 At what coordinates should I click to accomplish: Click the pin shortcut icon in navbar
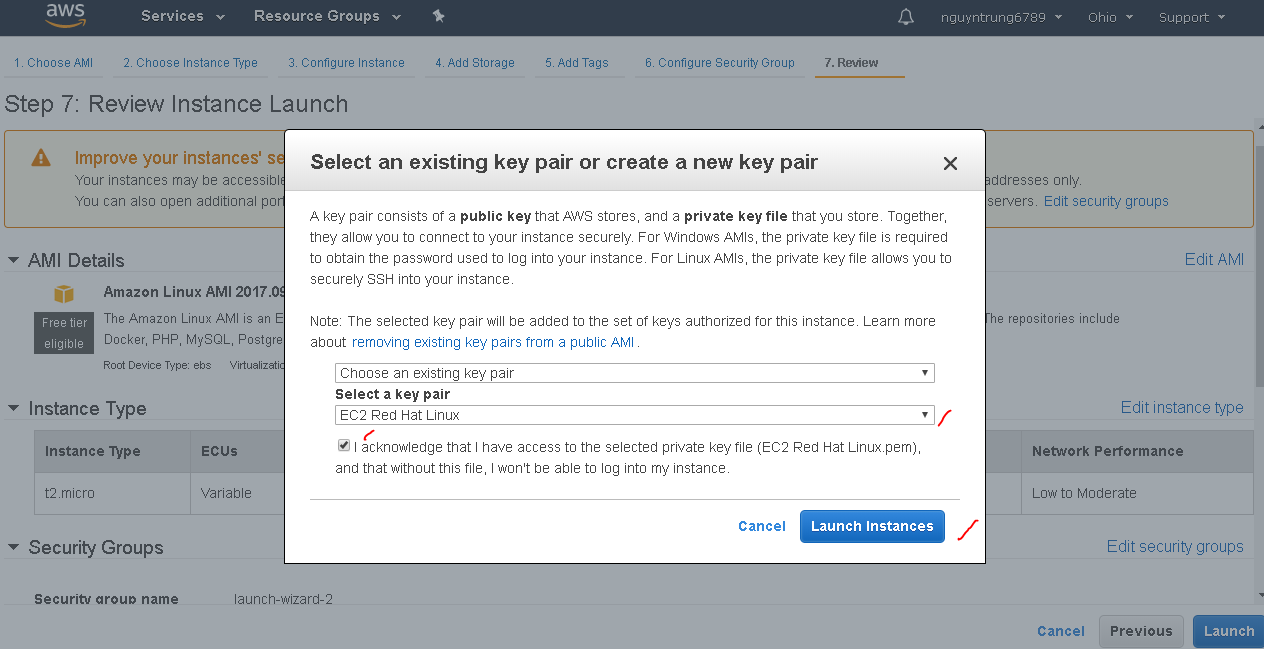(438, 17)
